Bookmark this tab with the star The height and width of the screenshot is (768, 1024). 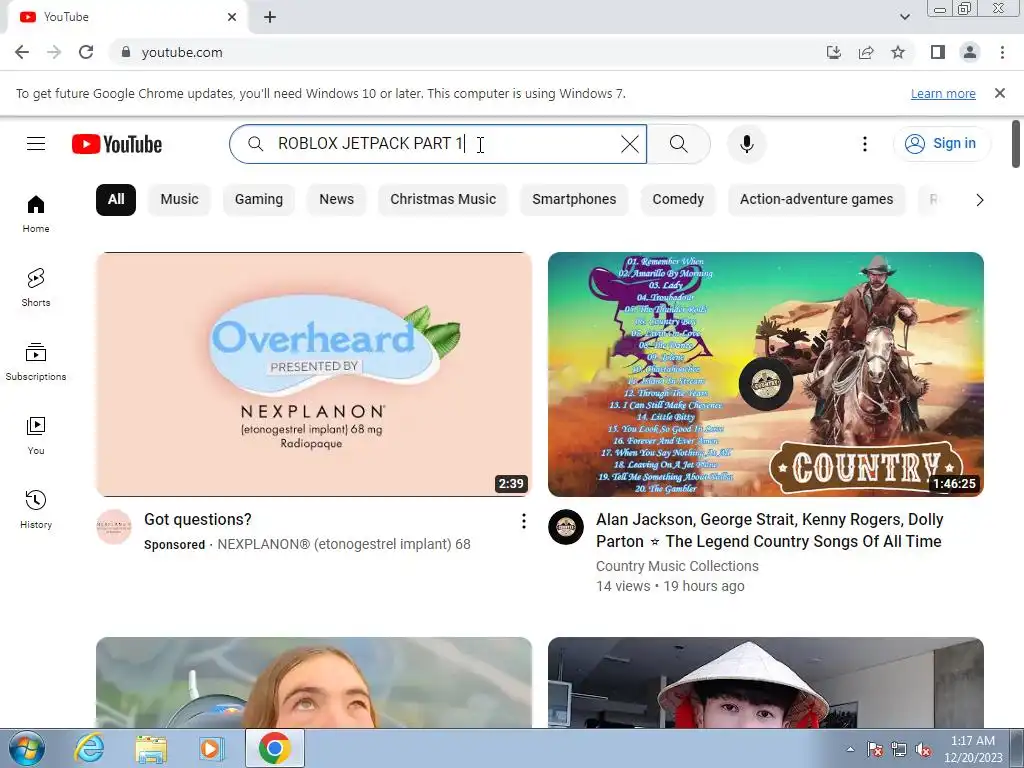[x=898, y=52]
